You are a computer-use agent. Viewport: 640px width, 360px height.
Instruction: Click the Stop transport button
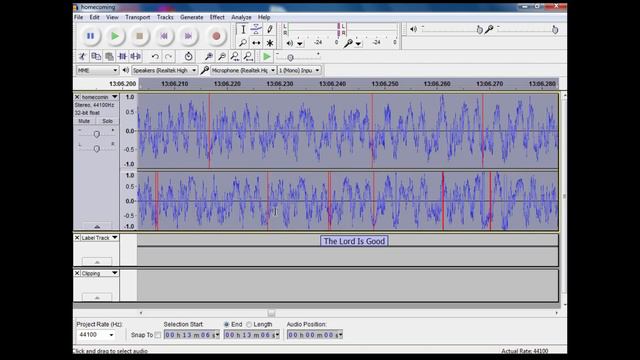click(140, 36)
